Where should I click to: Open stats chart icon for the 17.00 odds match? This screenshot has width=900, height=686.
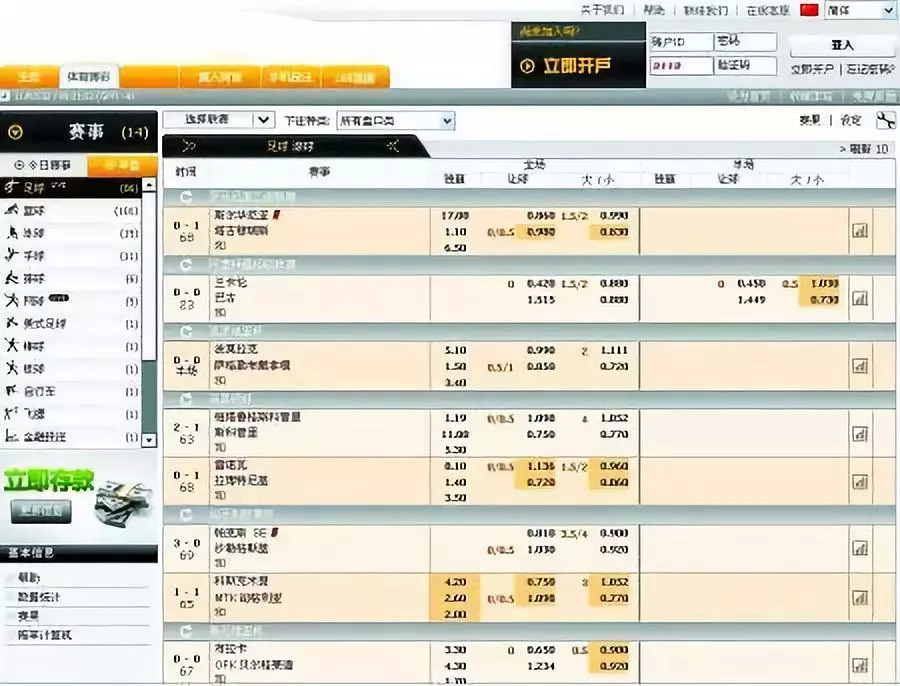tap(860, 231)
